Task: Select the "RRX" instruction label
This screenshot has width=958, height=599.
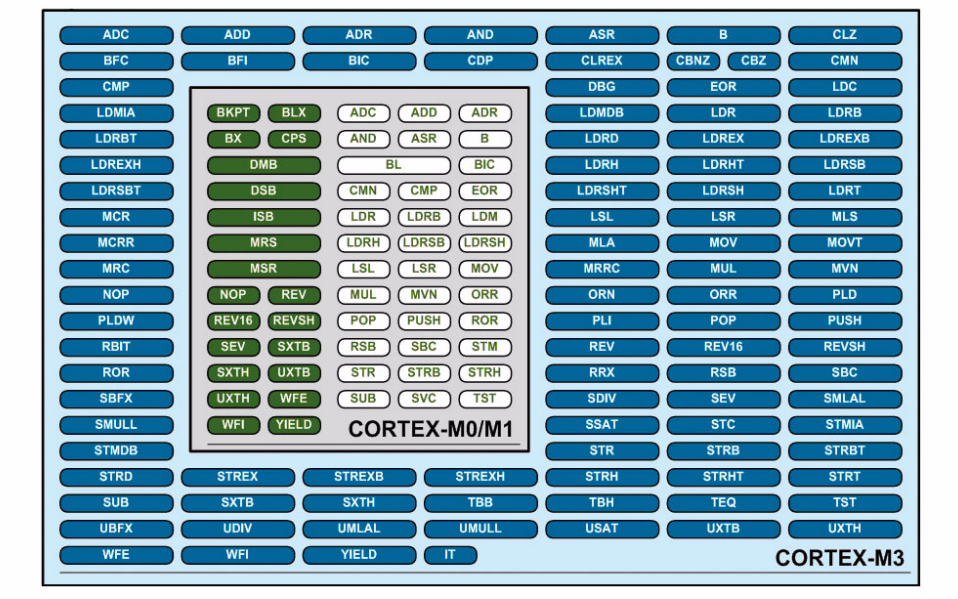Action: 602,373
